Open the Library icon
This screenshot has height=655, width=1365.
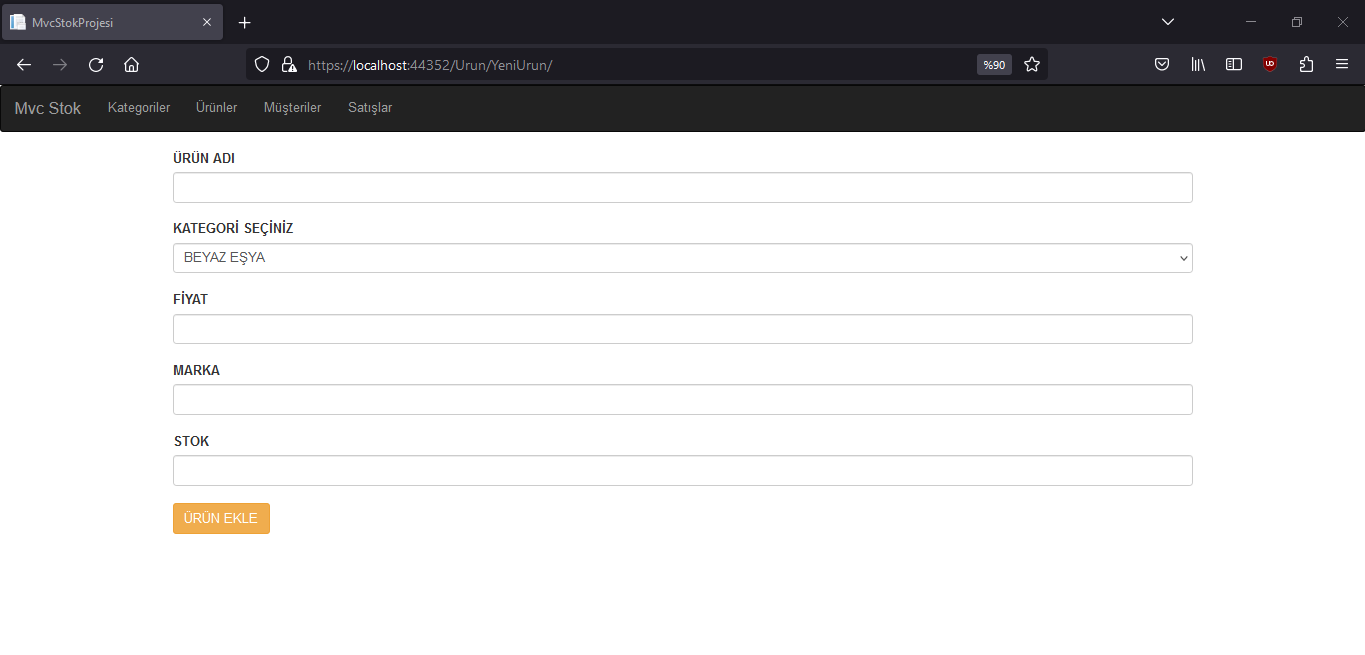point(1198,64)
